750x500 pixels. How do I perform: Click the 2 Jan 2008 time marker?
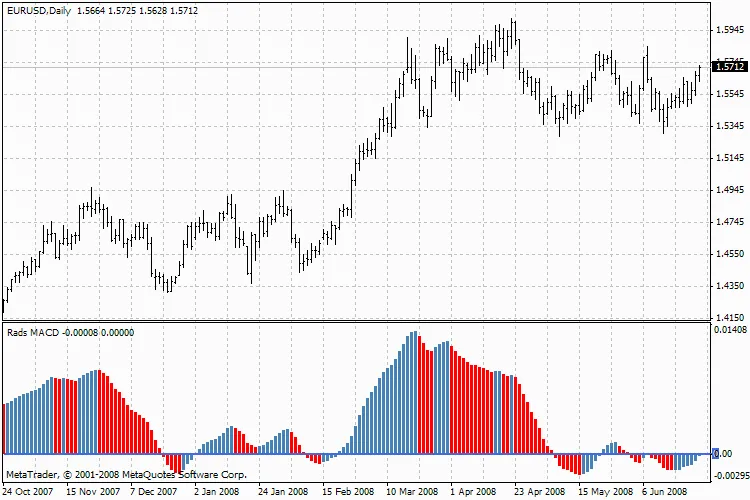pos(217,492)
